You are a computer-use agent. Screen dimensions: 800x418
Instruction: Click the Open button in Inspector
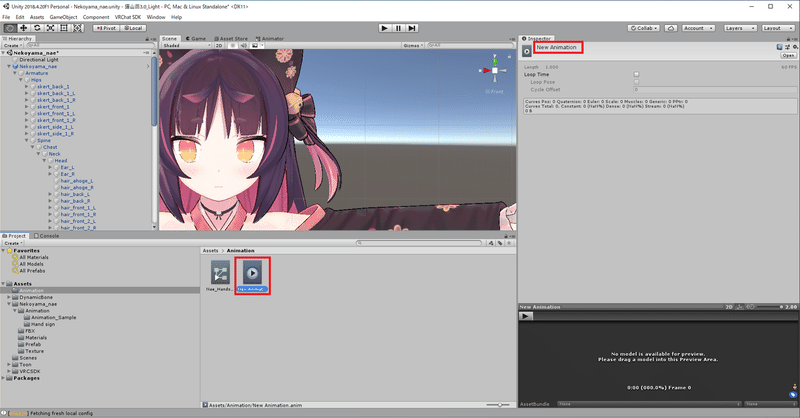(x=788, y=55)
